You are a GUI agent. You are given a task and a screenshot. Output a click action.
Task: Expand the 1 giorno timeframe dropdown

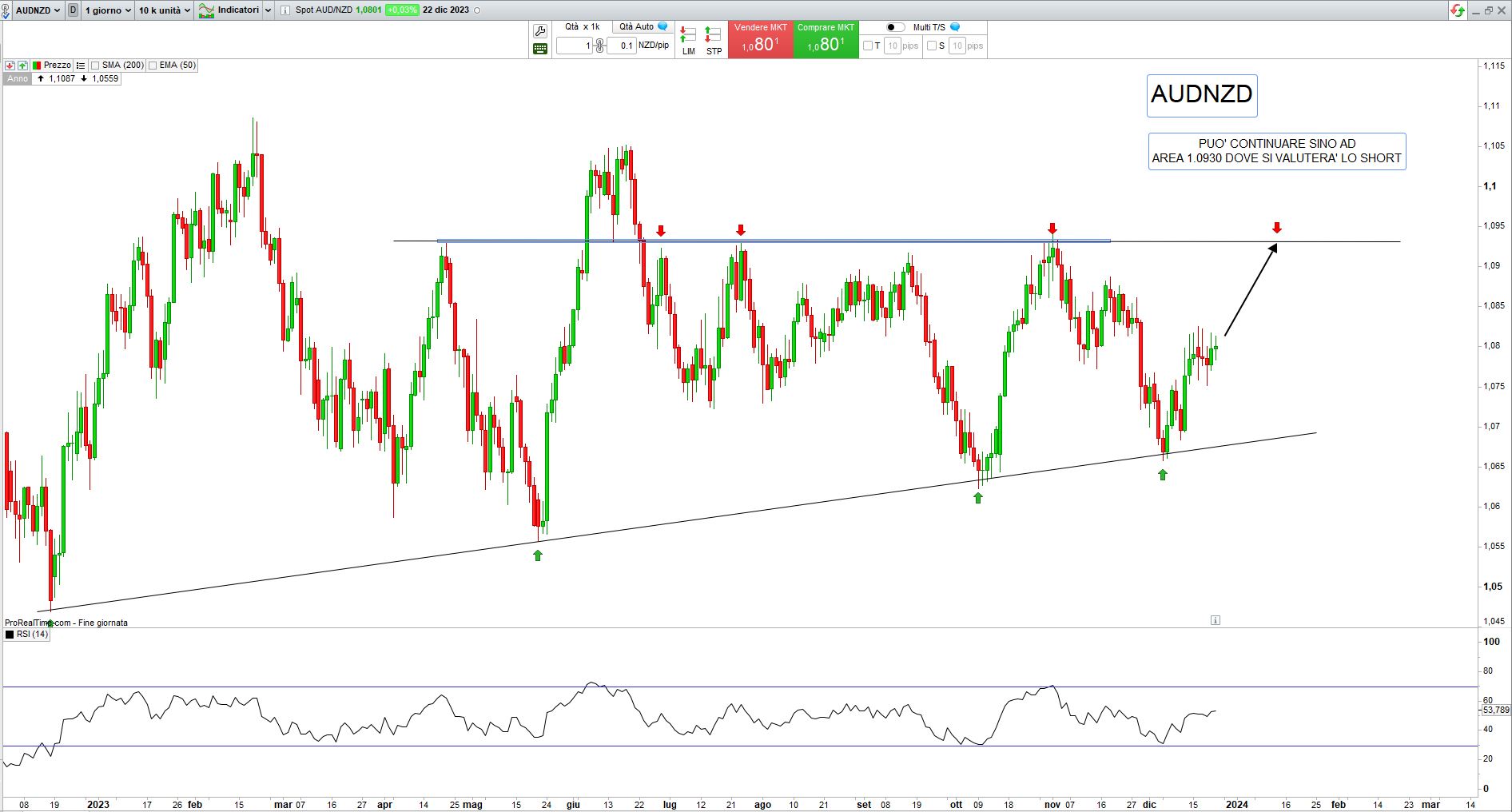click(108, 10)
